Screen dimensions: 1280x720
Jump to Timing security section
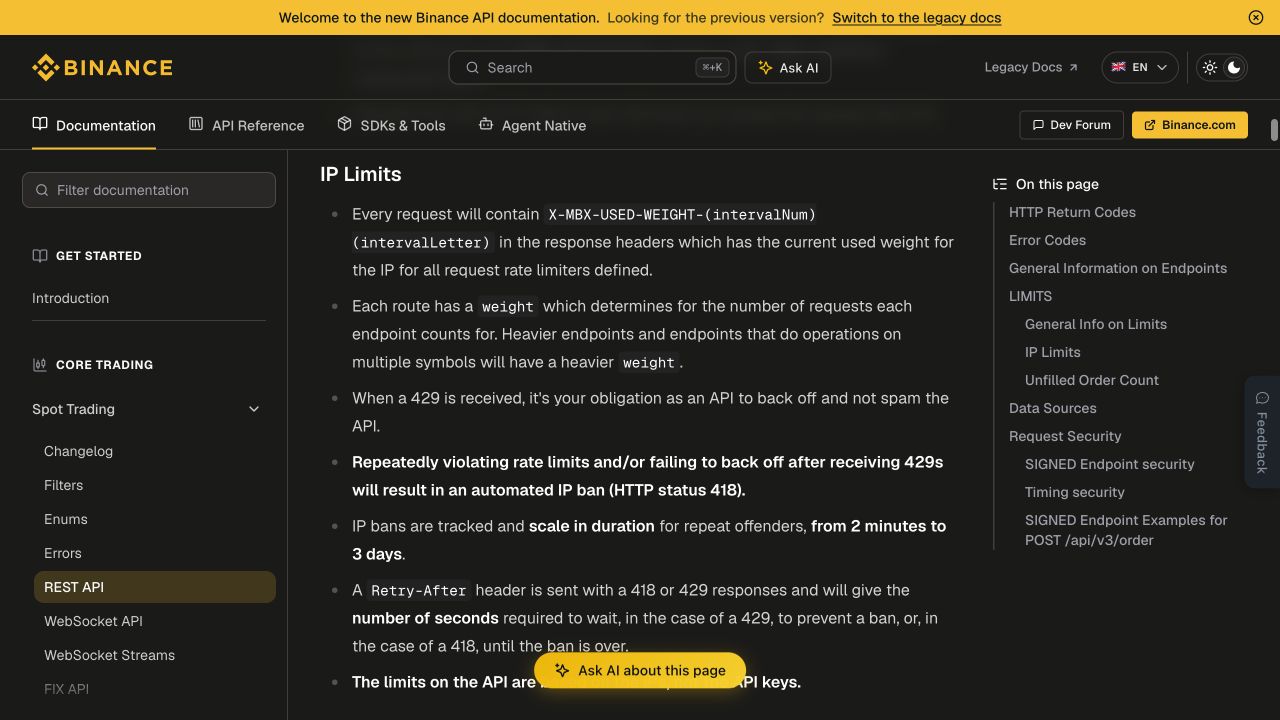pos(1075,492)
